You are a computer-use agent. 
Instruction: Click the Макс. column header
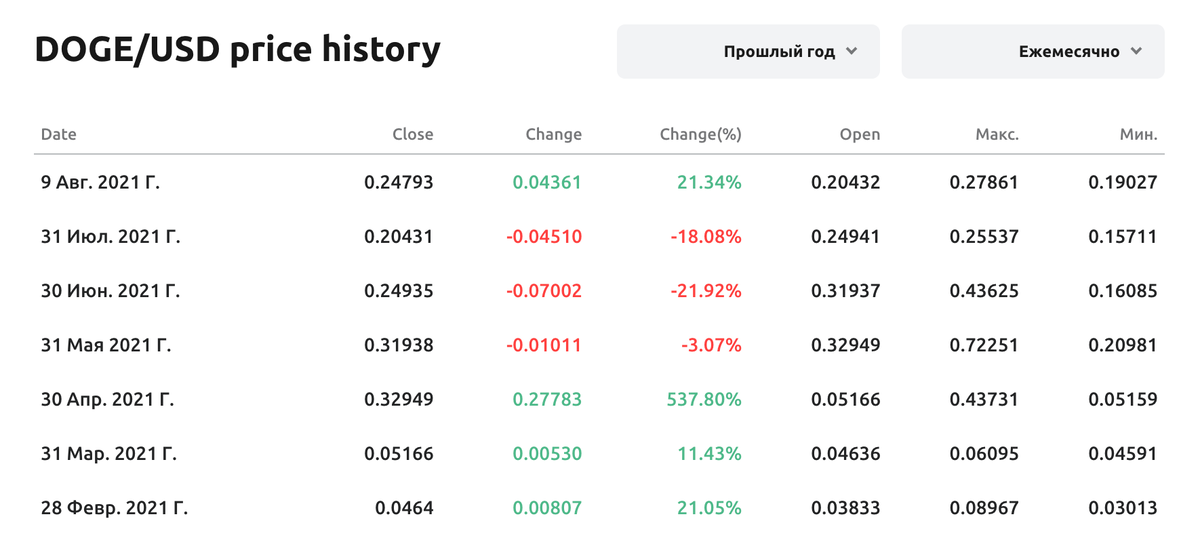997,134
